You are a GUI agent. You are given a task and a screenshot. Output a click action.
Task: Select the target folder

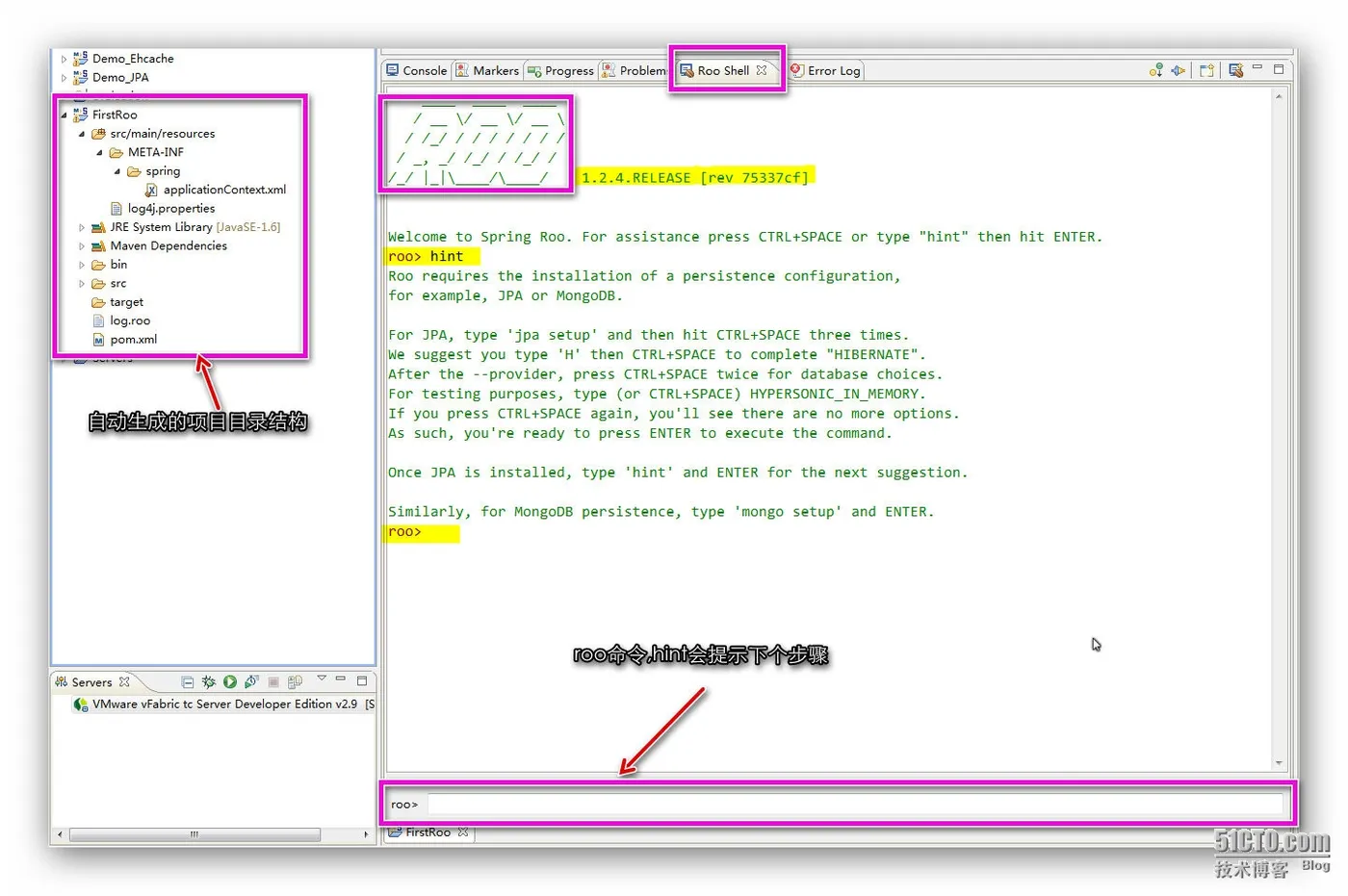click(126, 302)
